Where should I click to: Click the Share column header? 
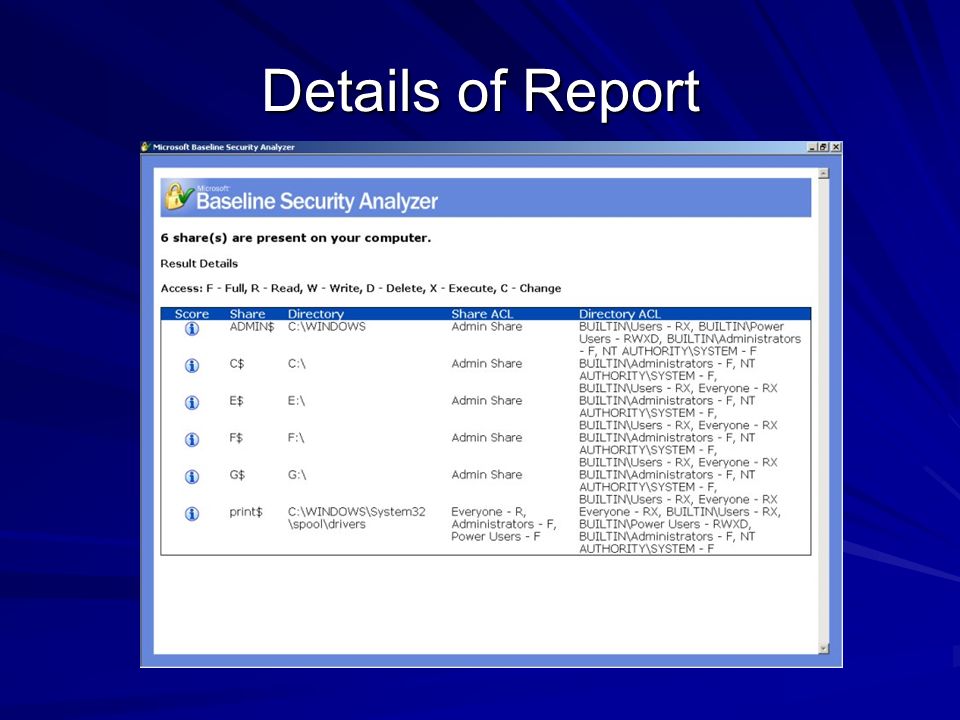coord(247,314)
